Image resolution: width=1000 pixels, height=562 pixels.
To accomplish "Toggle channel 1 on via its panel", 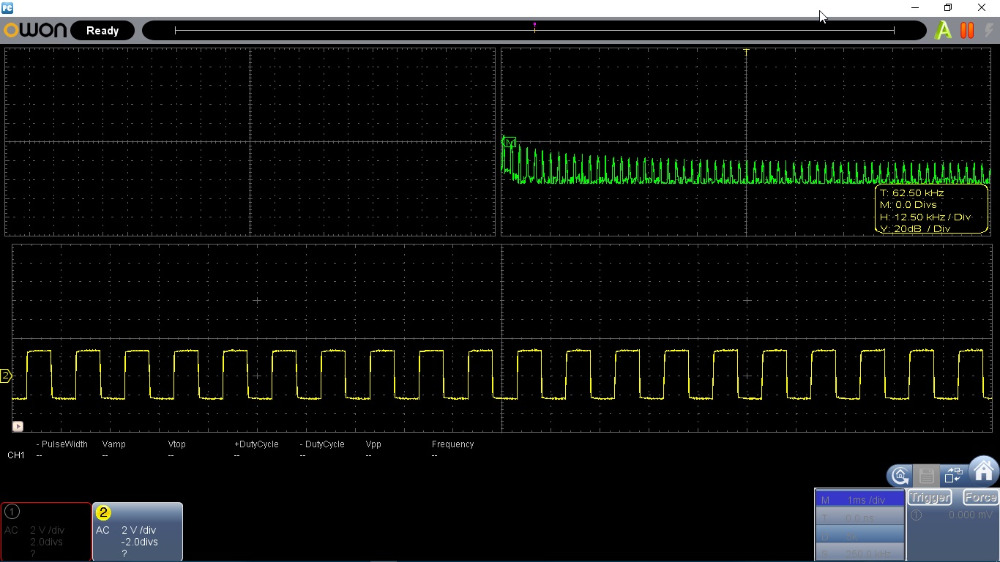I will (46, 532).
